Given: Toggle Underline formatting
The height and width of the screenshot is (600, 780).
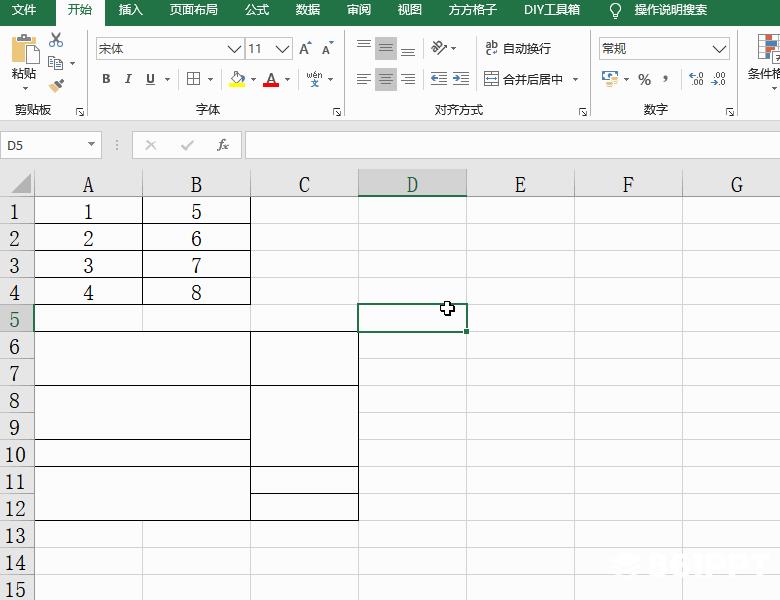Looking at the screenshot, I should point(150,79).
